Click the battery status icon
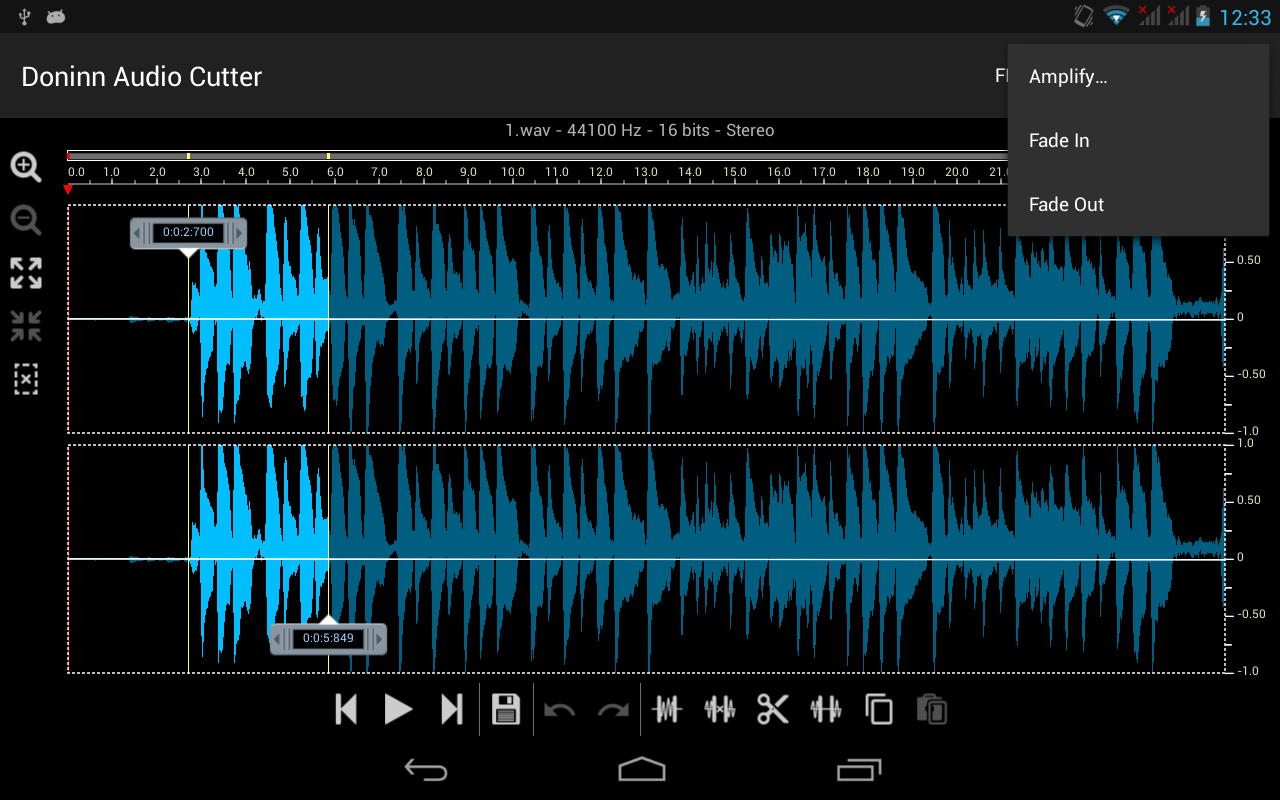 (x=1203, y=16)
